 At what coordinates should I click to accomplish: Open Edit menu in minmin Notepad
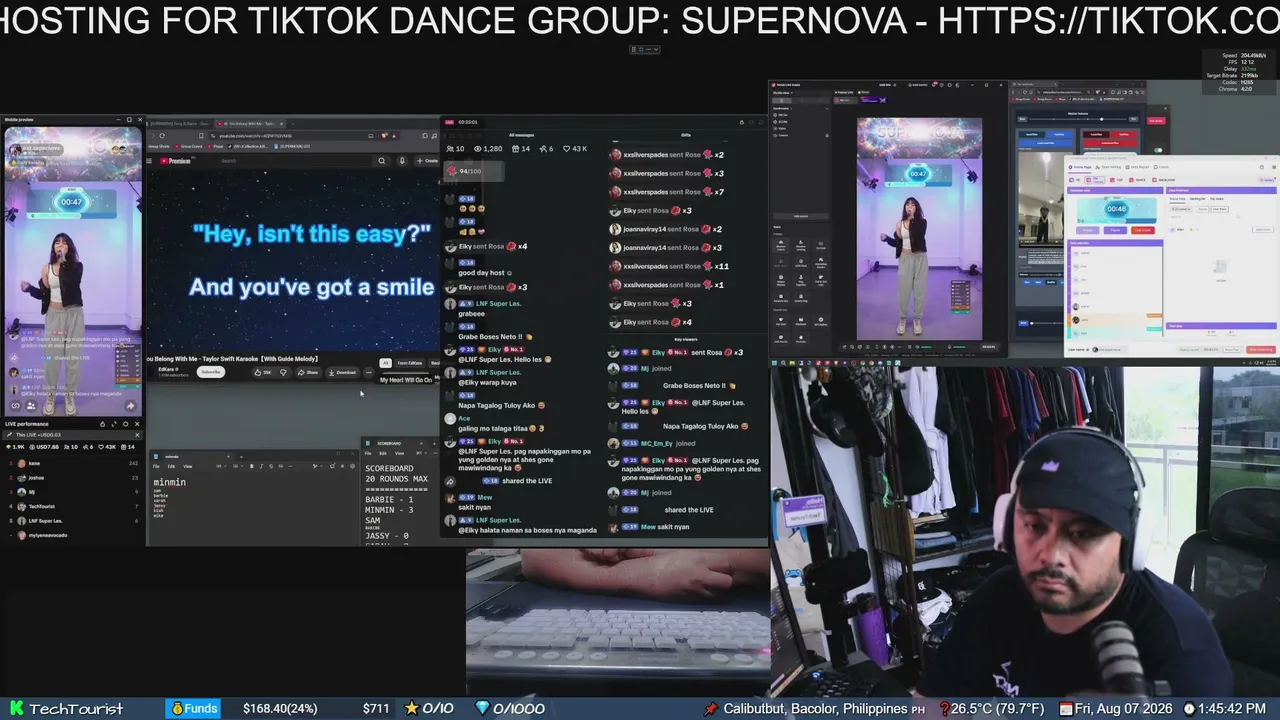(x=171, y=466)
